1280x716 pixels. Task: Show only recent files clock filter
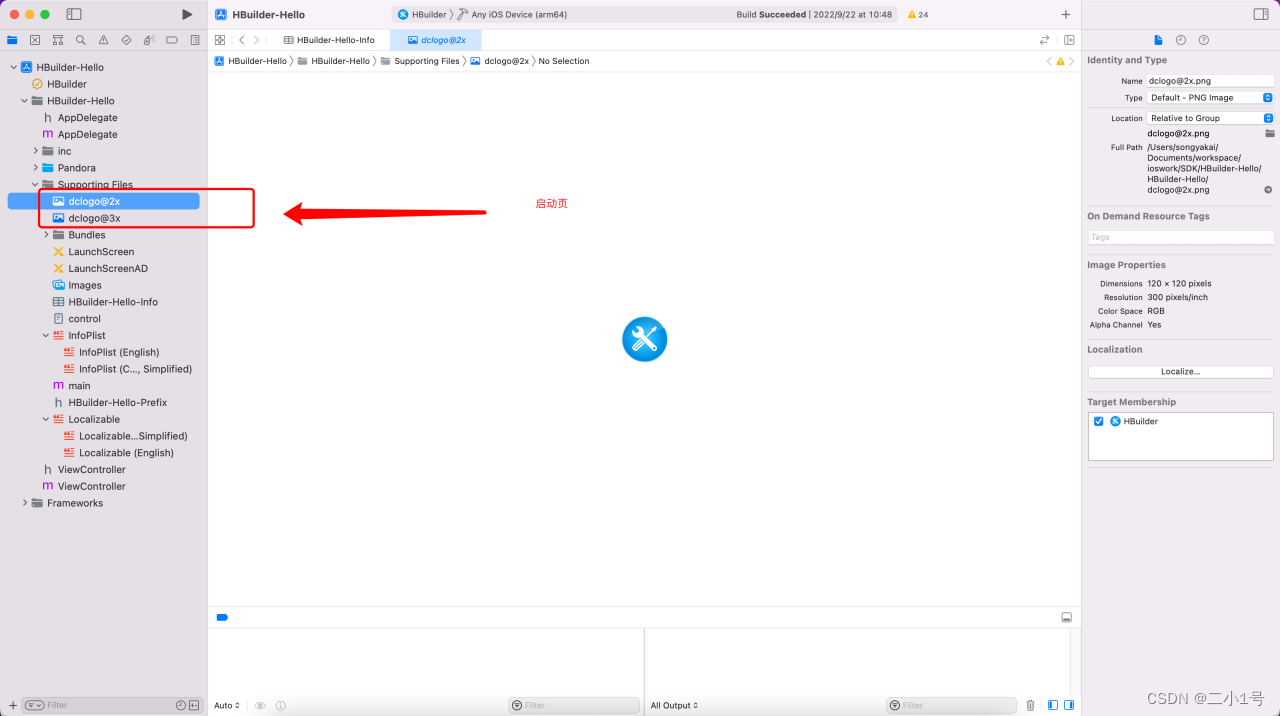click(x=181, y=705)
